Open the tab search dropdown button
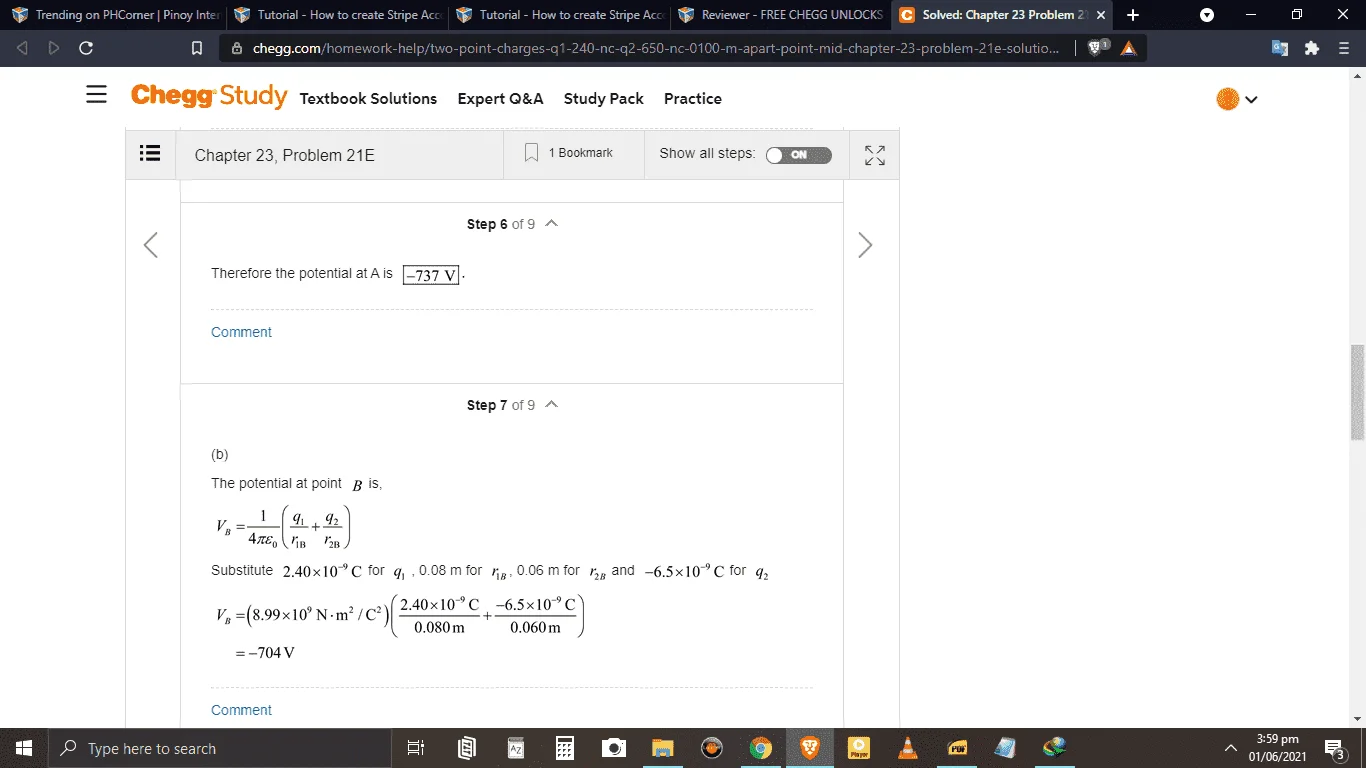Screen dimensions: 1366x768 (x=1207, y=15)
